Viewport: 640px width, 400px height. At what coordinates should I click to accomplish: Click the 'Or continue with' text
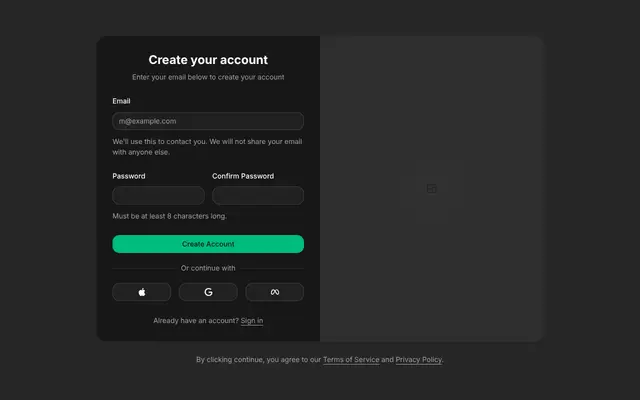coord(208,268)
